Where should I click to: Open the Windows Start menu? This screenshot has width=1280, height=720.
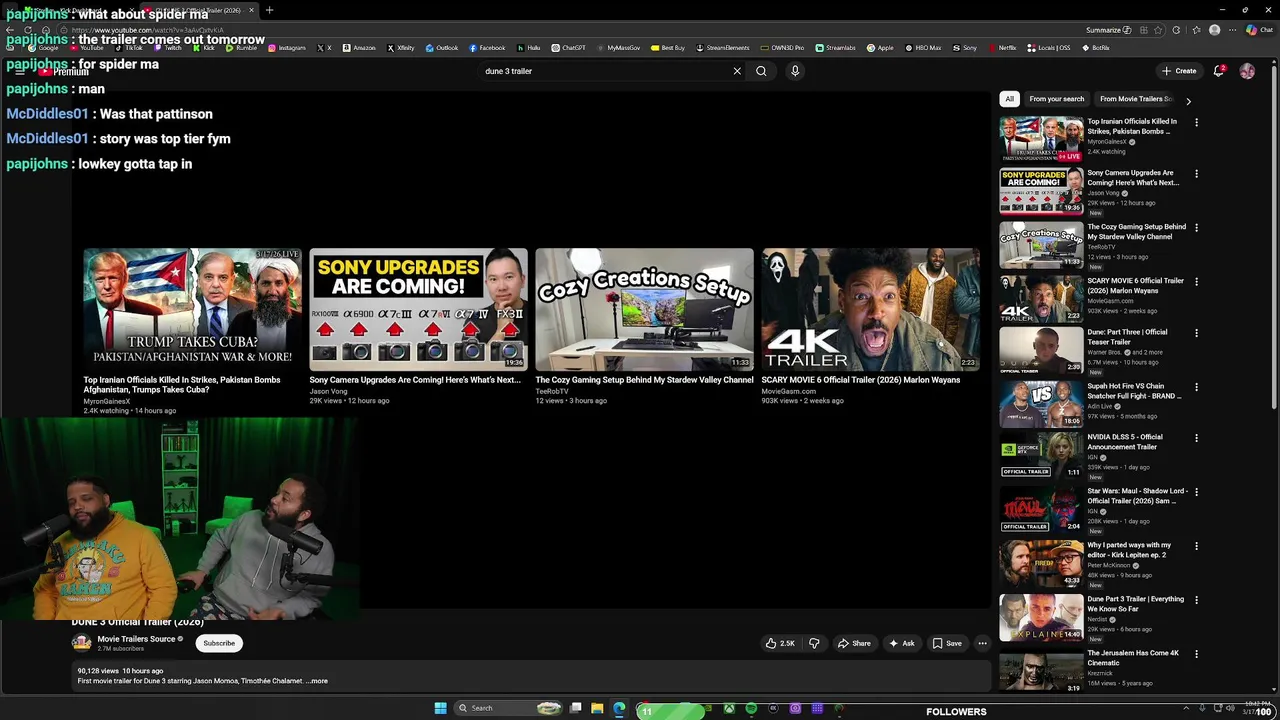[x=440, y=708]
